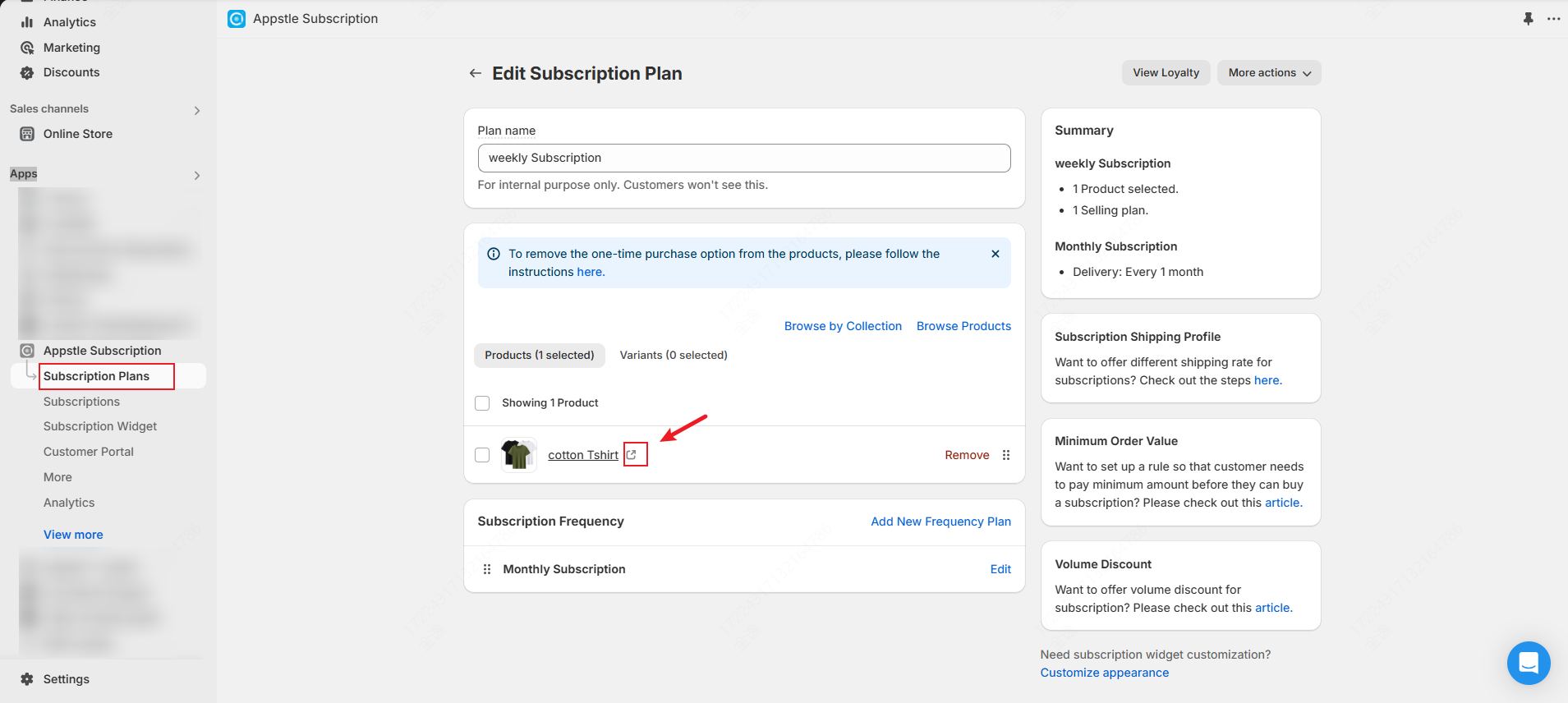1568x703 pixels.
Task: Click the drag handle on cotton Tshirt row
Action: [x=1006, y=455]
